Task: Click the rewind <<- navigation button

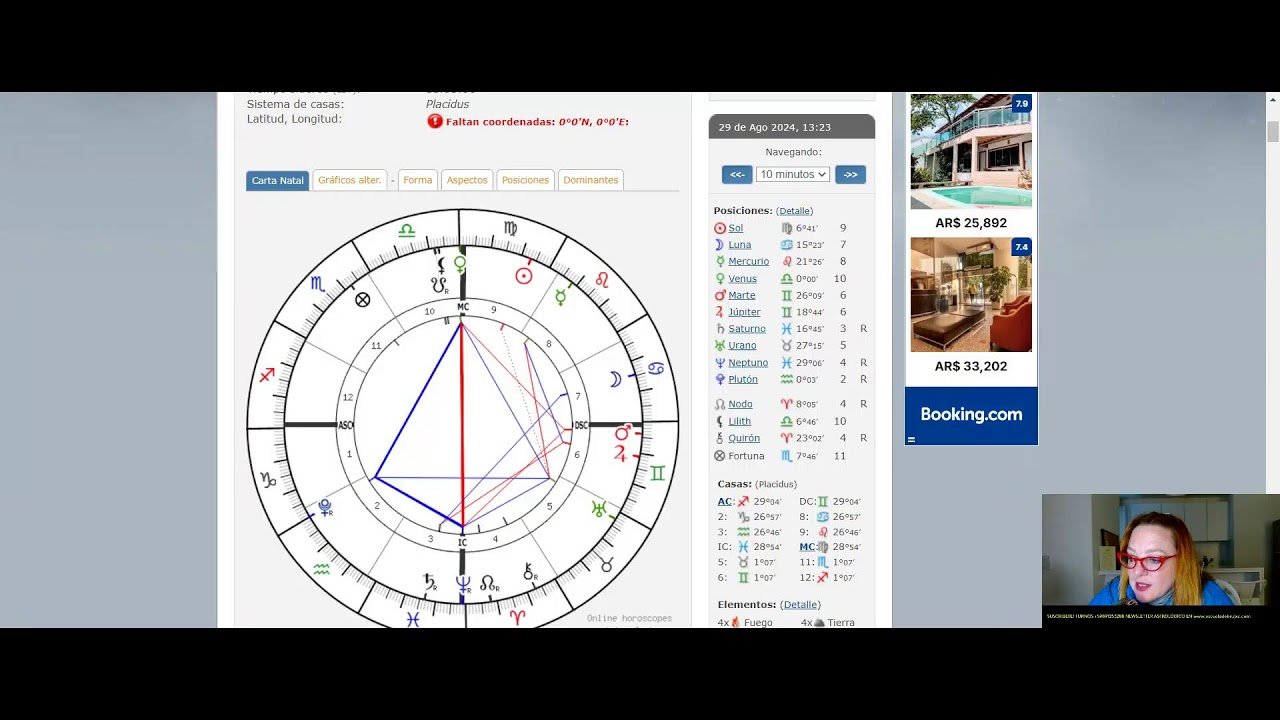Action: pyautogui.click(x=736, y=174)
